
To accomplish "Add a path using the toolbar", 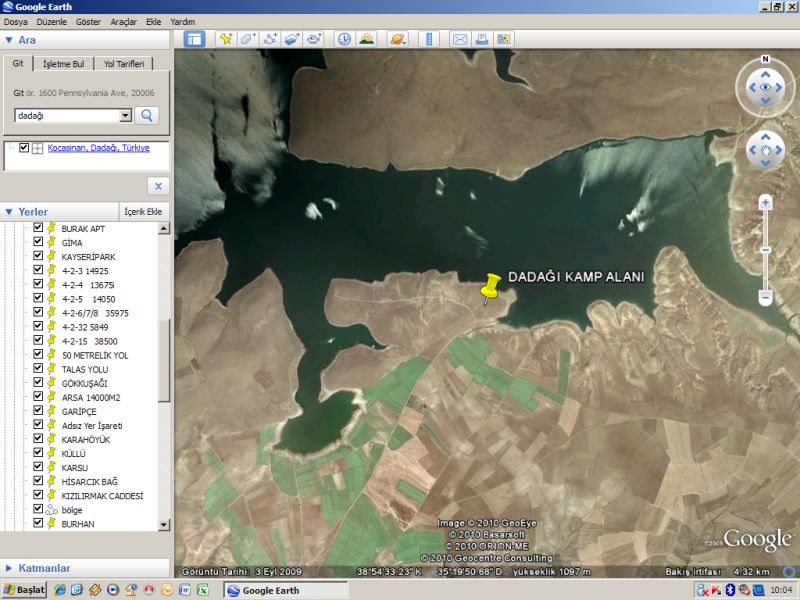I will (x=270, y=39).
